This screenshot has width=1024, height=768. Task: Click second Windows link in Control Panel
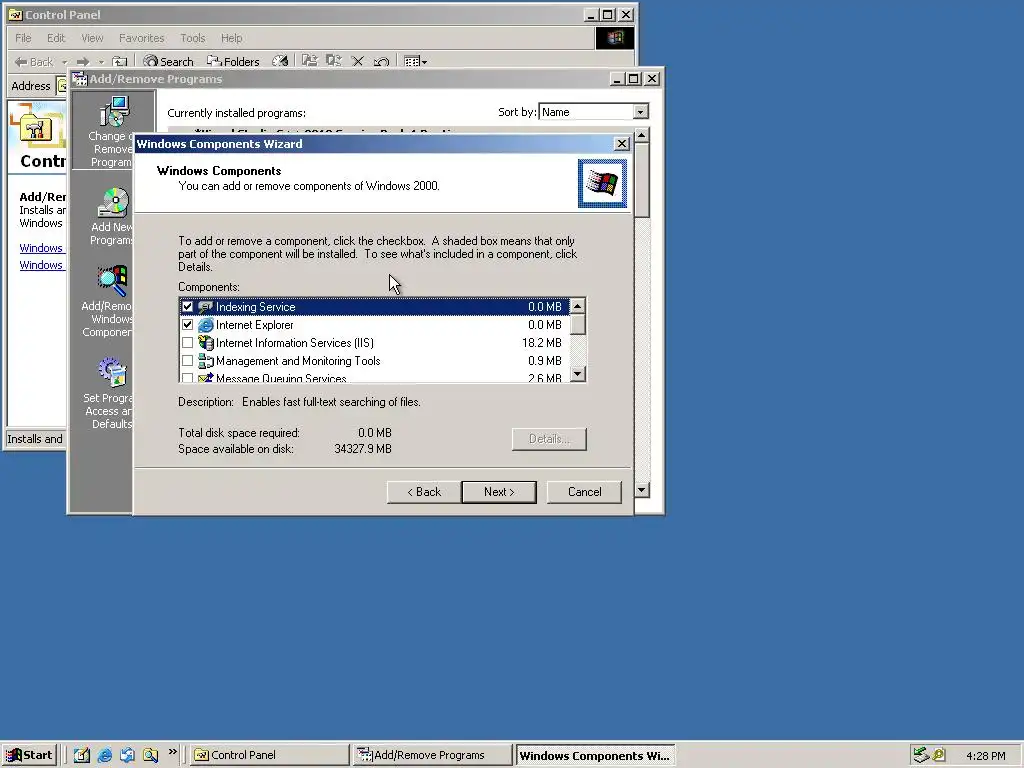point(41,265)
